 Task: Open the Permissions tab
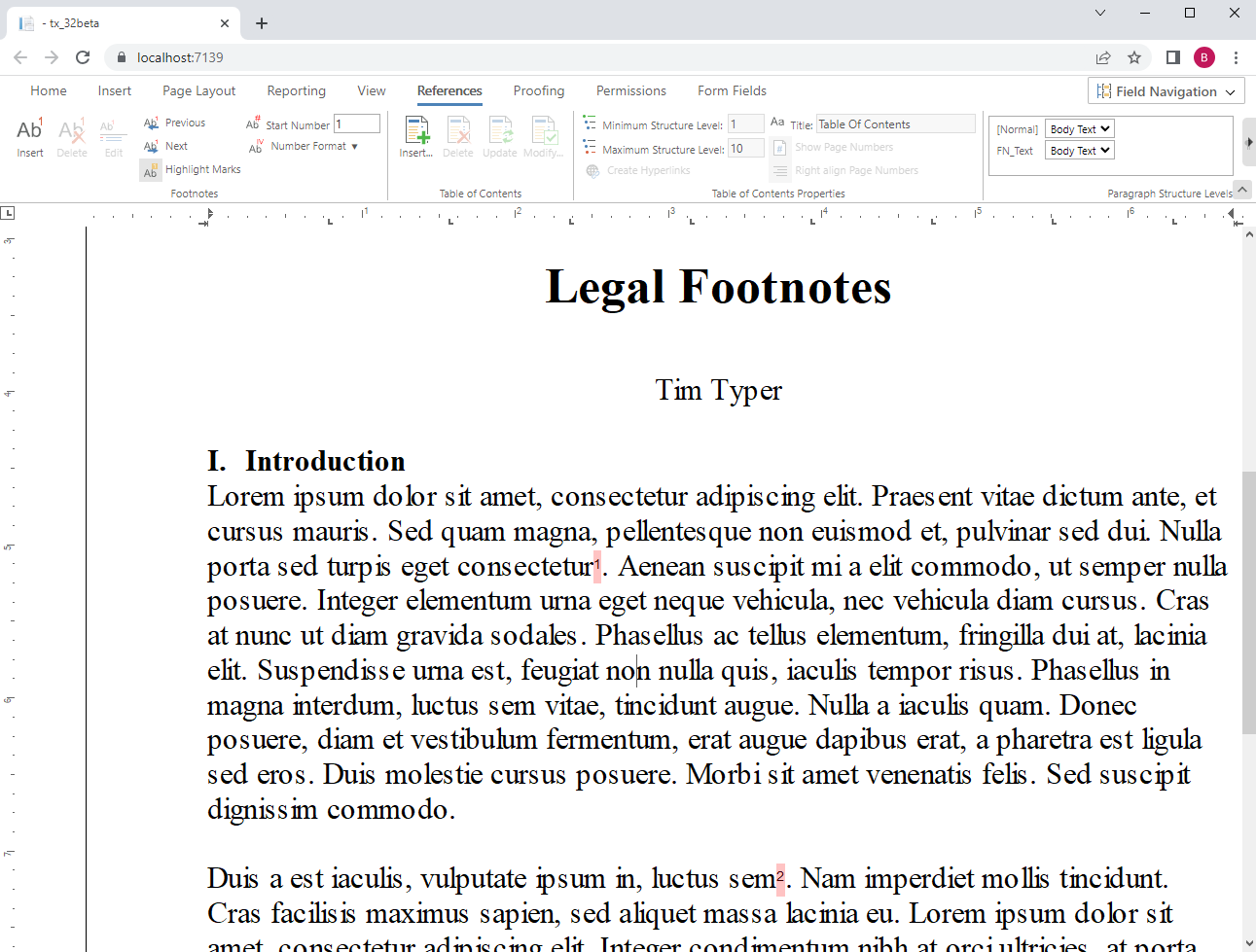(630, 90)
